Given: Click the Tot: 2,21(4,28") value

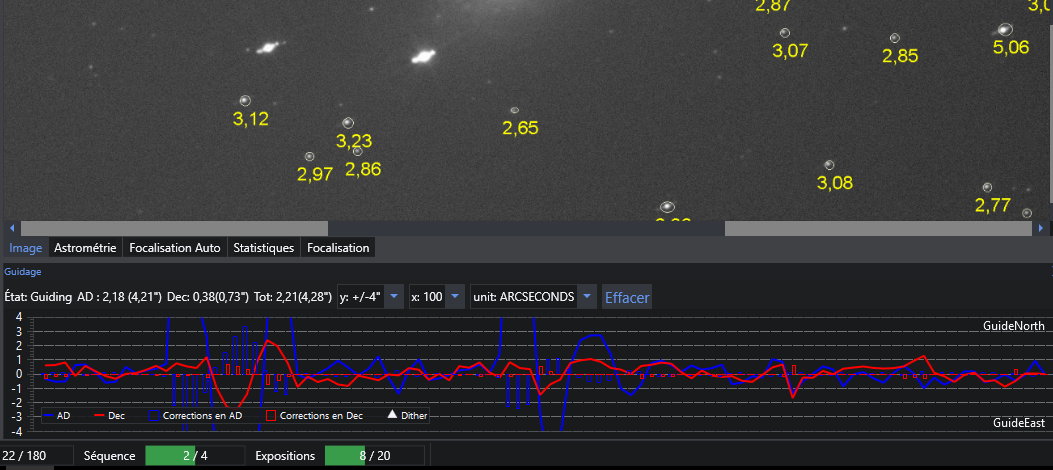Looking at the screenshot, I should pos(293,297).
